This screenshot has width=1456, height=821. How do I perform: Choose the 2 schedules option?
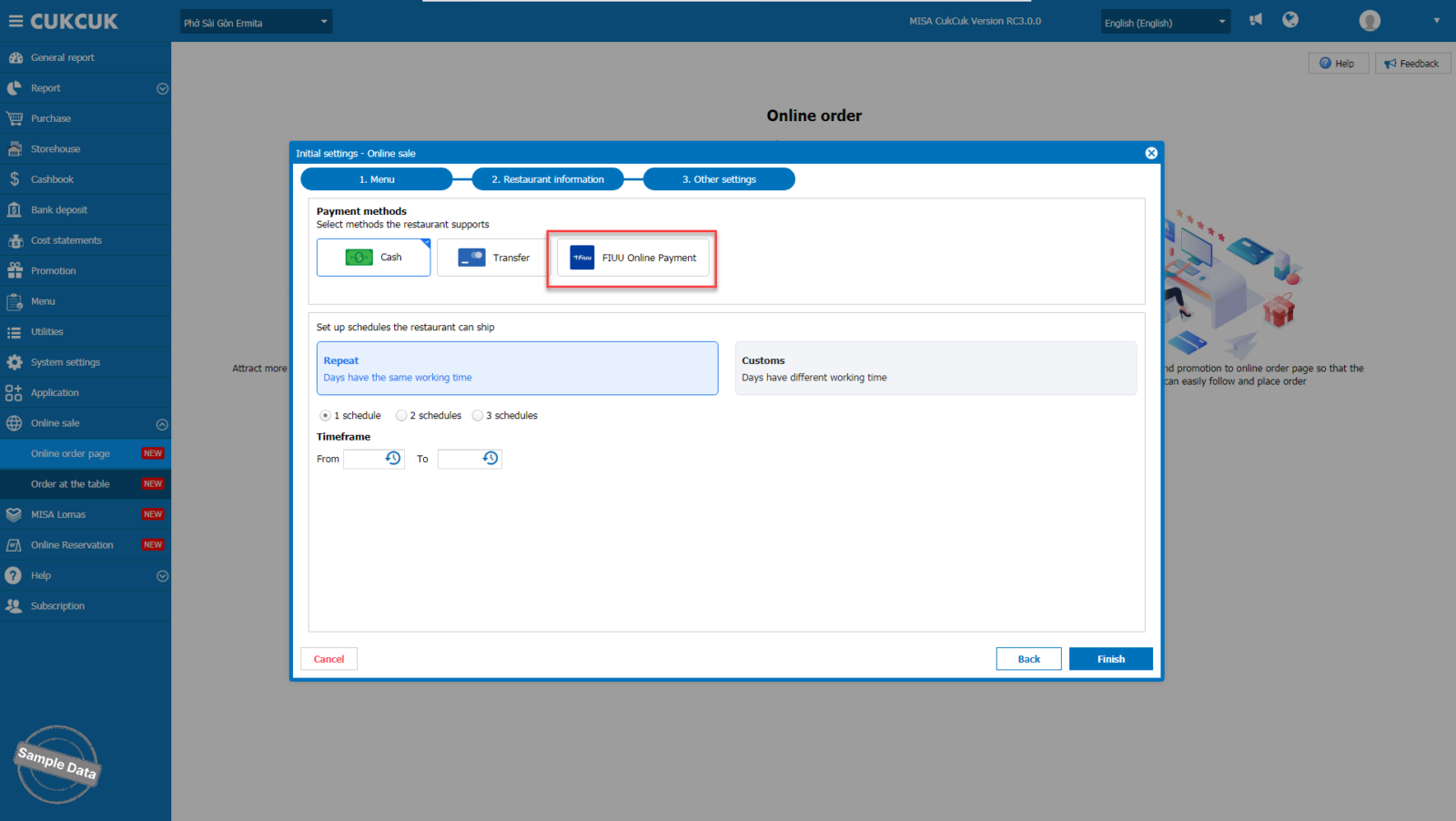[x=401, y=416]
